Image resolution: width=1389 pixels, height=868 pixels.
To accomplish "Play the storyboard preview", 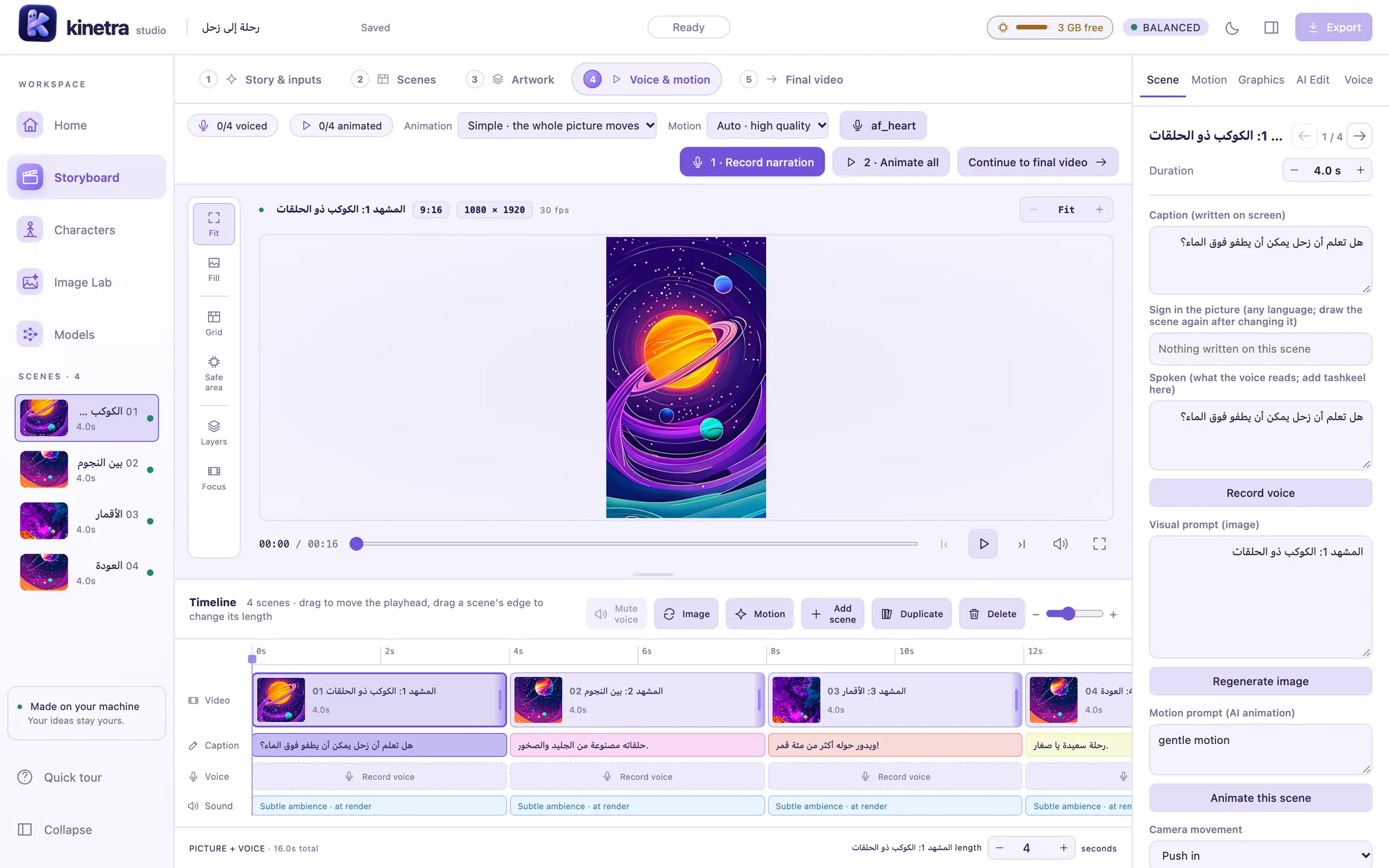I will tap(983, 544).
